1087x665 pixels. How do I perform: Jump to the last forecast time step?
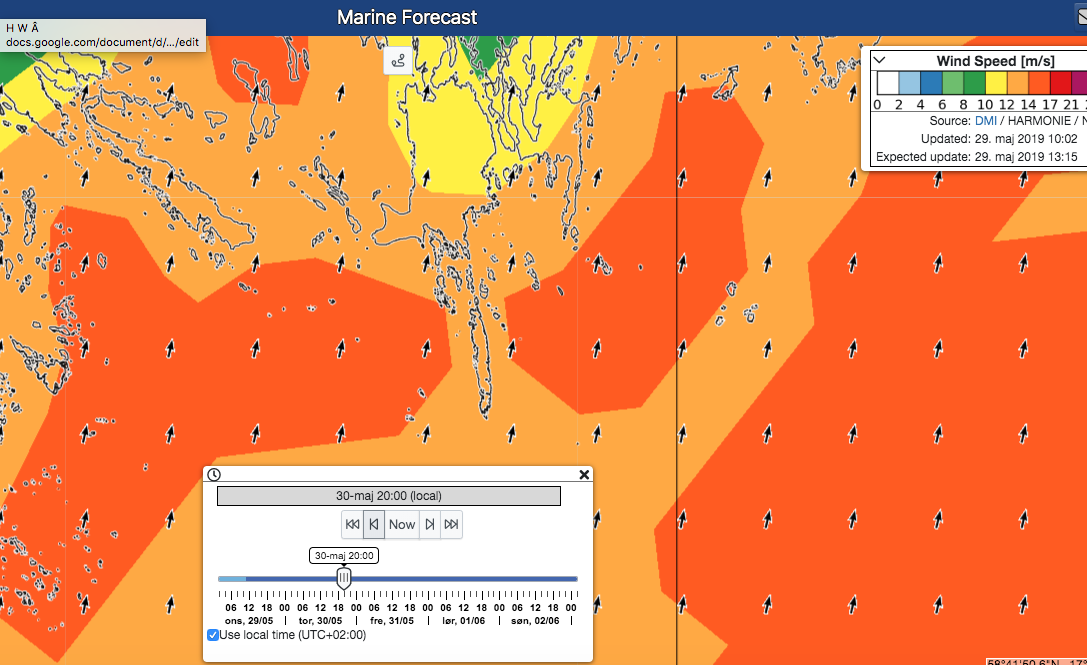pyautogui.click(x=451, y=524)
